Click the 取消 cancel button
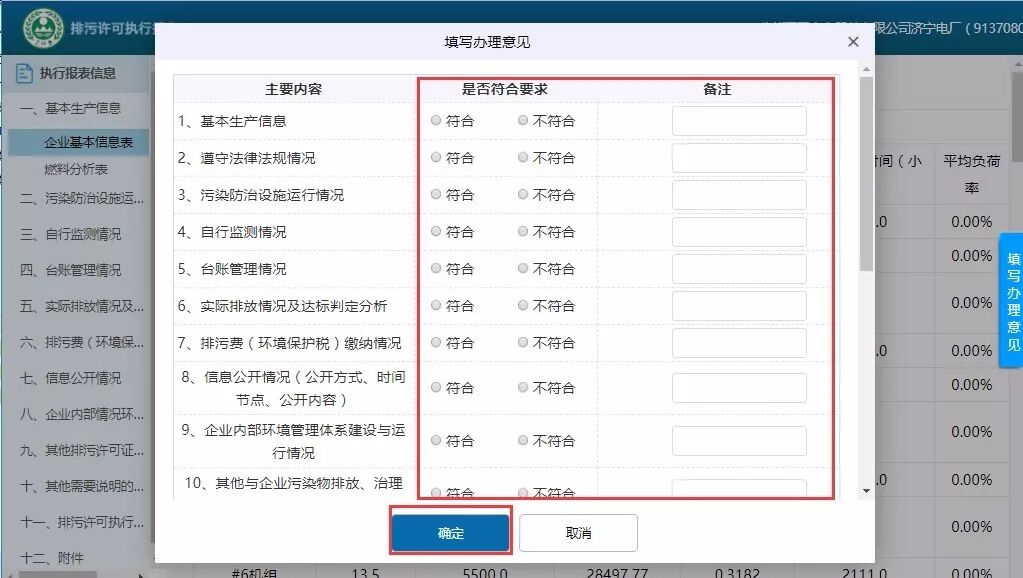The height and width of the screenshot is (578, 1023). coord(578,533)
